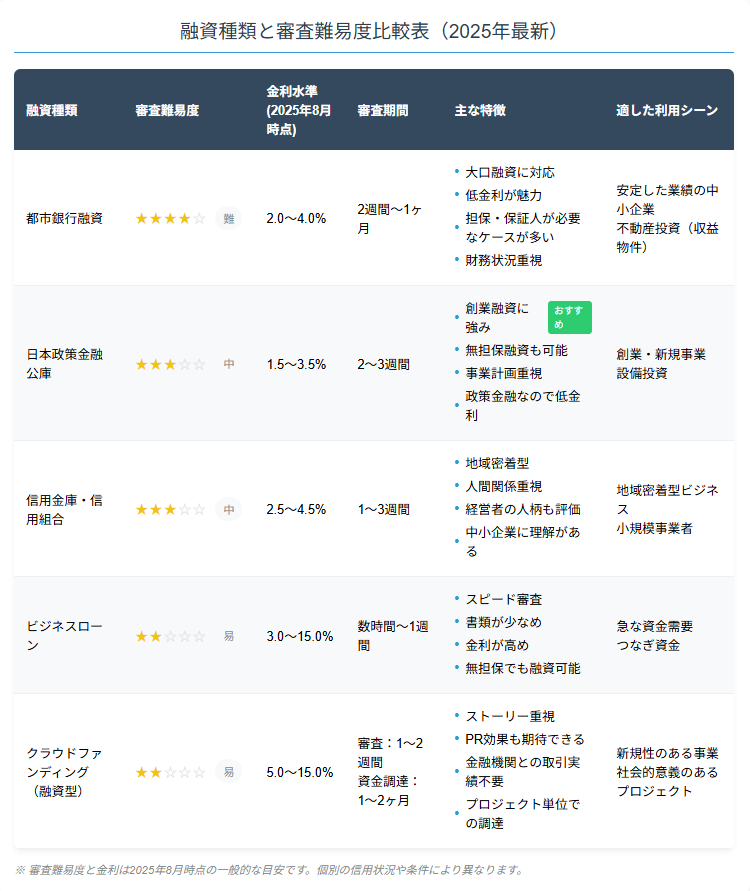Select the 2.0〜4.0% interest rate cell

296,218
